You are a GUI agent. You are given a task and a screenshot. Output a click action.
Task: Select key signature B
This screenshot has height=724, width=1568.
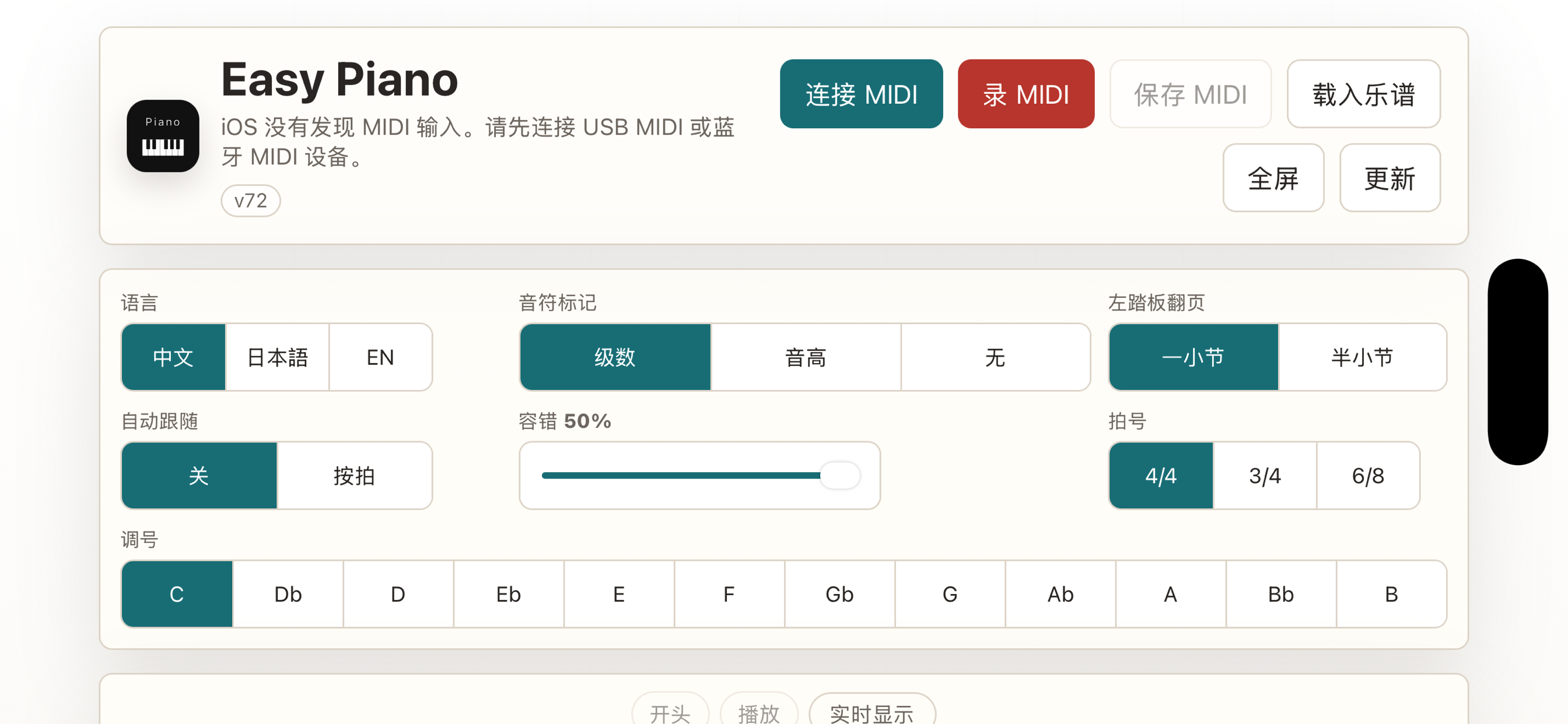[x=1391, y=594]
